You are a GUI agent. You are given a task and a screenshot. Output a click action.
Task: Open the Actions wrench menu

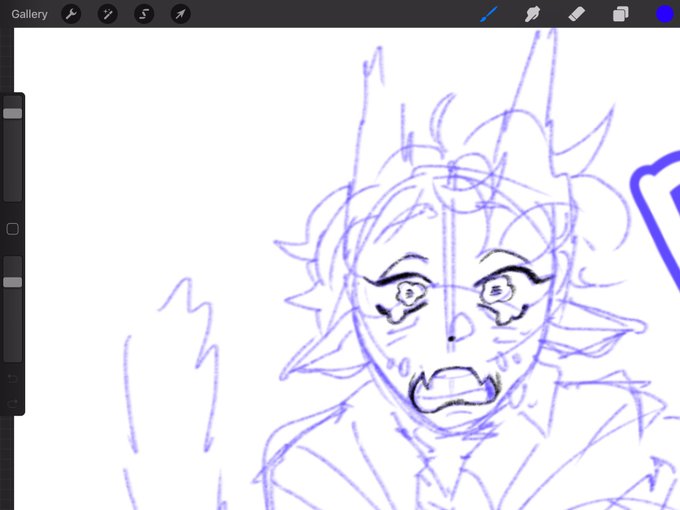(x=71, y=14)
